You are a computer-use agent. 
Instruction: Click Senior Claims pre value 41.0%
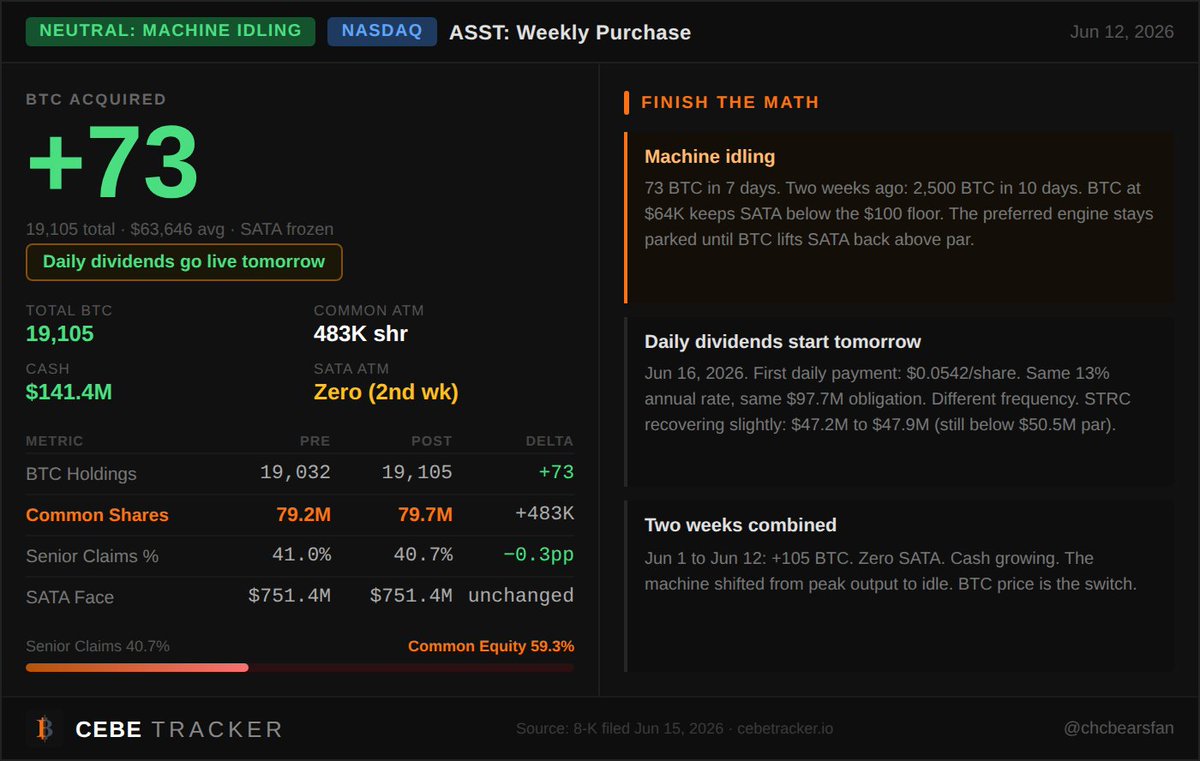point(301,554)
